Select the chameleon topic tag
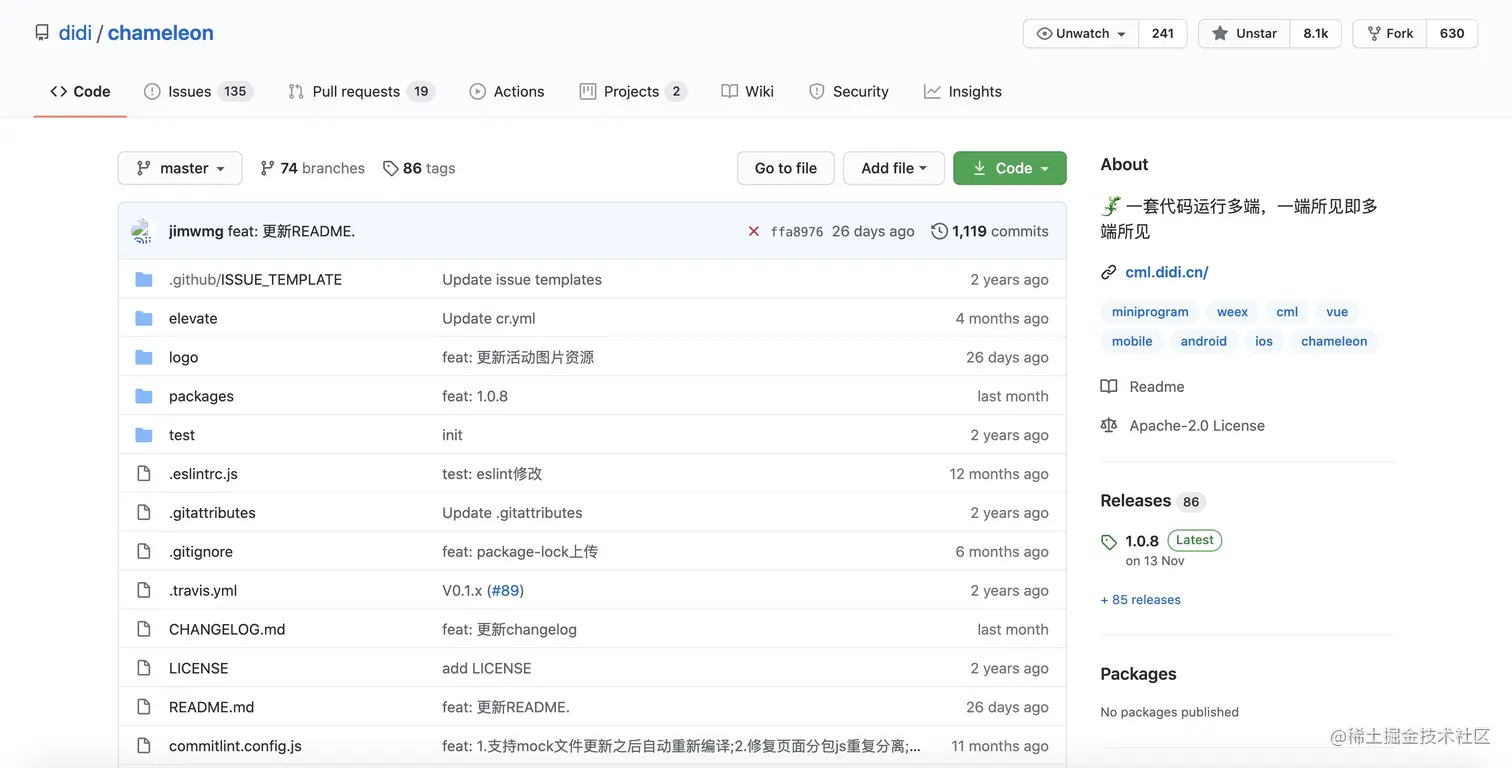Image resolution: width=1512 pixels, height=768 pixels. [1334, 341]
